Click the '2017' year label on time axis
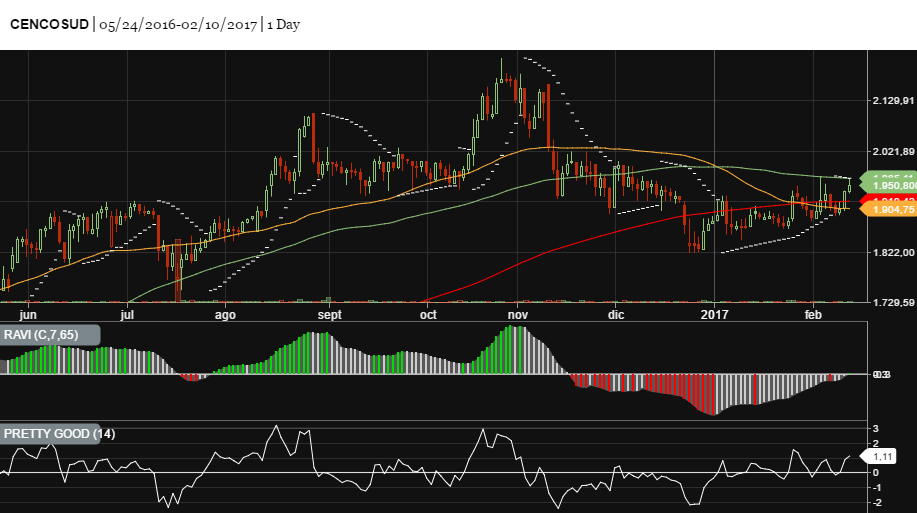Image resolution: width=917 pixels, height=513 pixels. 715,315
